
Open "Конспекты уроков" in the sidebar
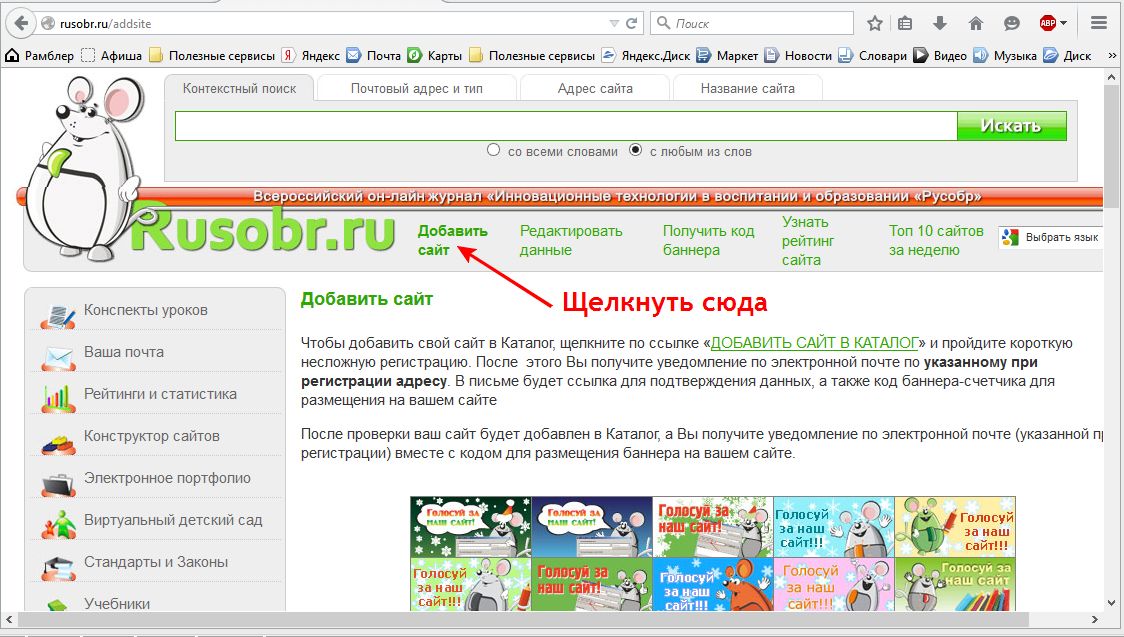coord(146,310)
